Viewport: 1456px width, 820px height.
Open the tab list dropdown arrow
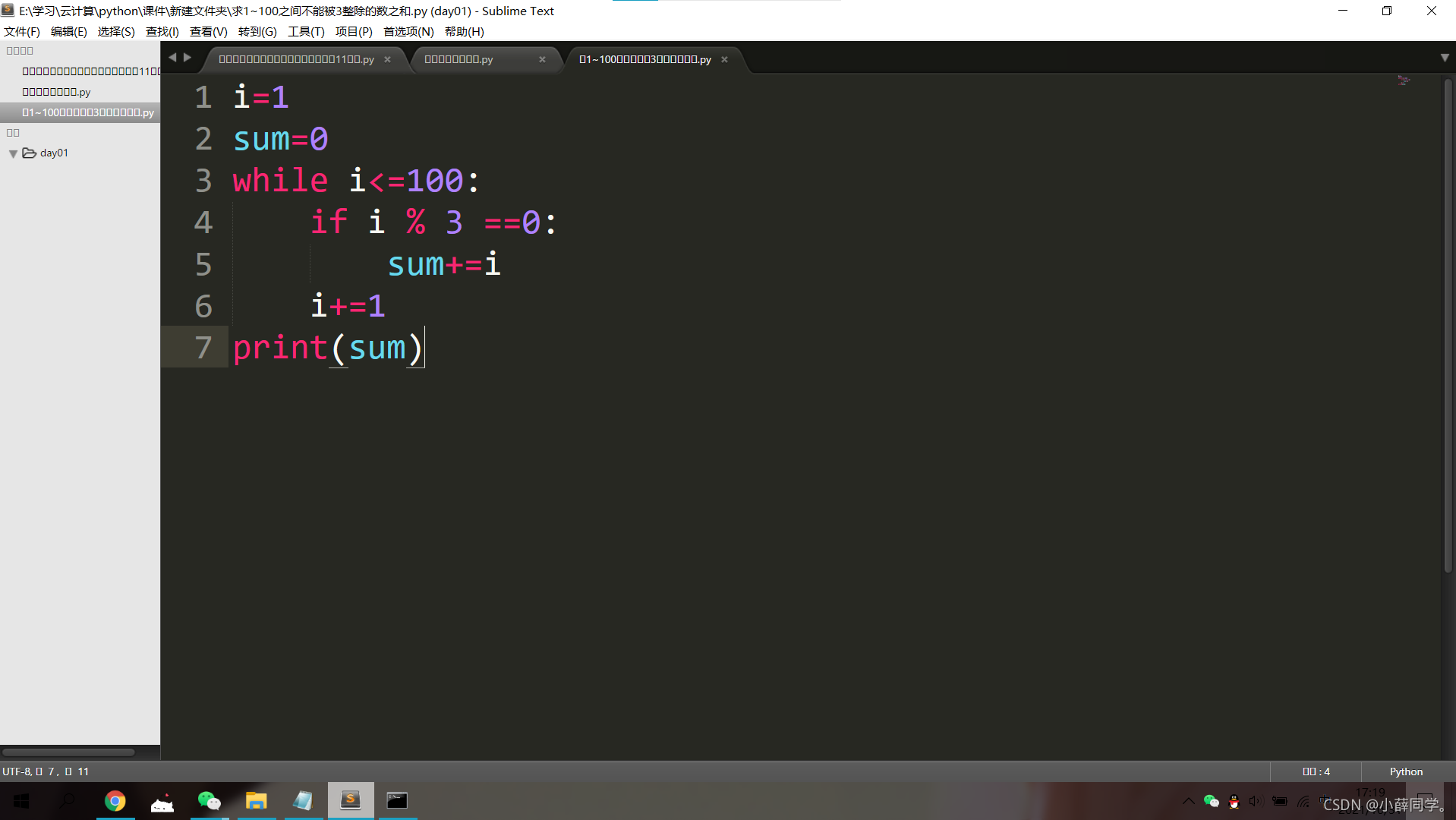1445,58
